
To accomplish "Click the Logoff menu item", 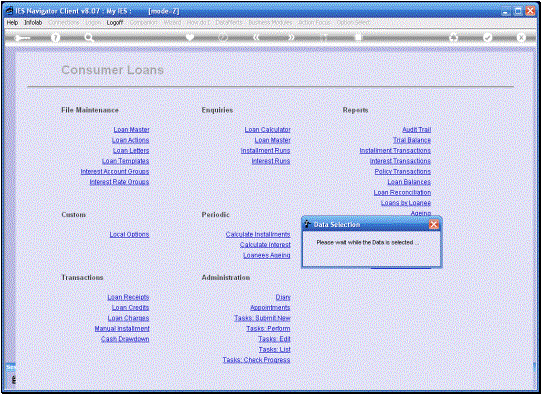I will tap(115, 22).
